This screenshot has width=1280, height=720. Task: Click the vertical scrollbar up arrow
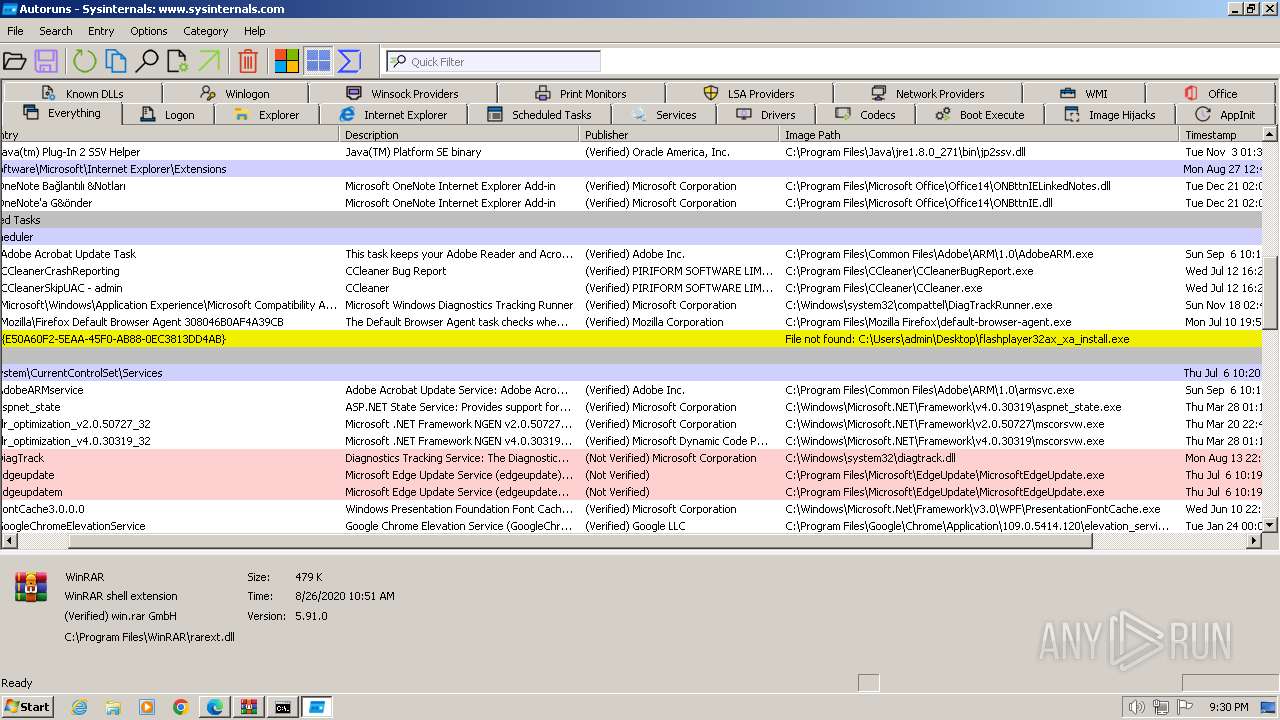[1270, 134]
